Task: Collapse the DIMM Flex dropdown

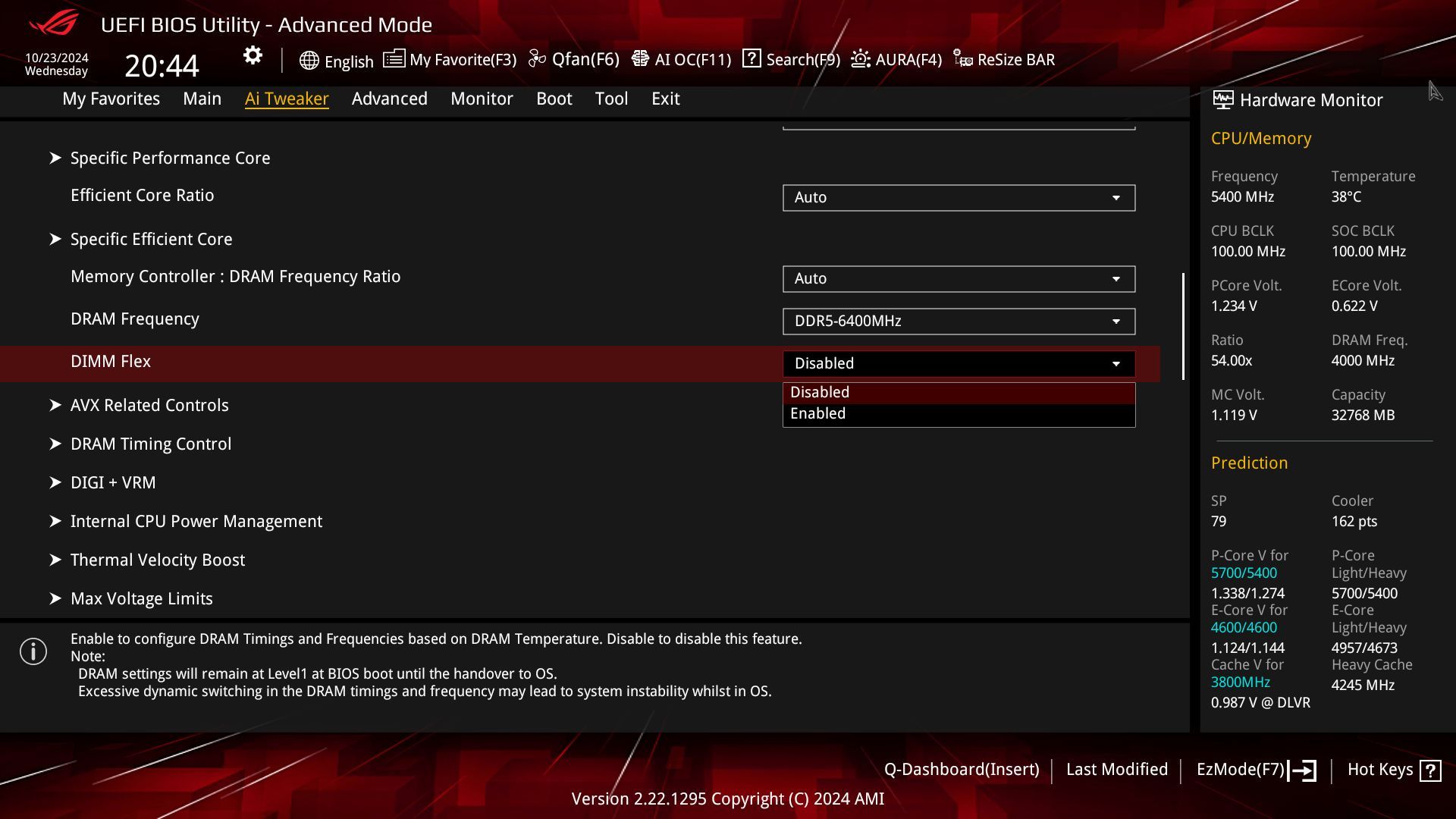Action: tap(959, 364)
